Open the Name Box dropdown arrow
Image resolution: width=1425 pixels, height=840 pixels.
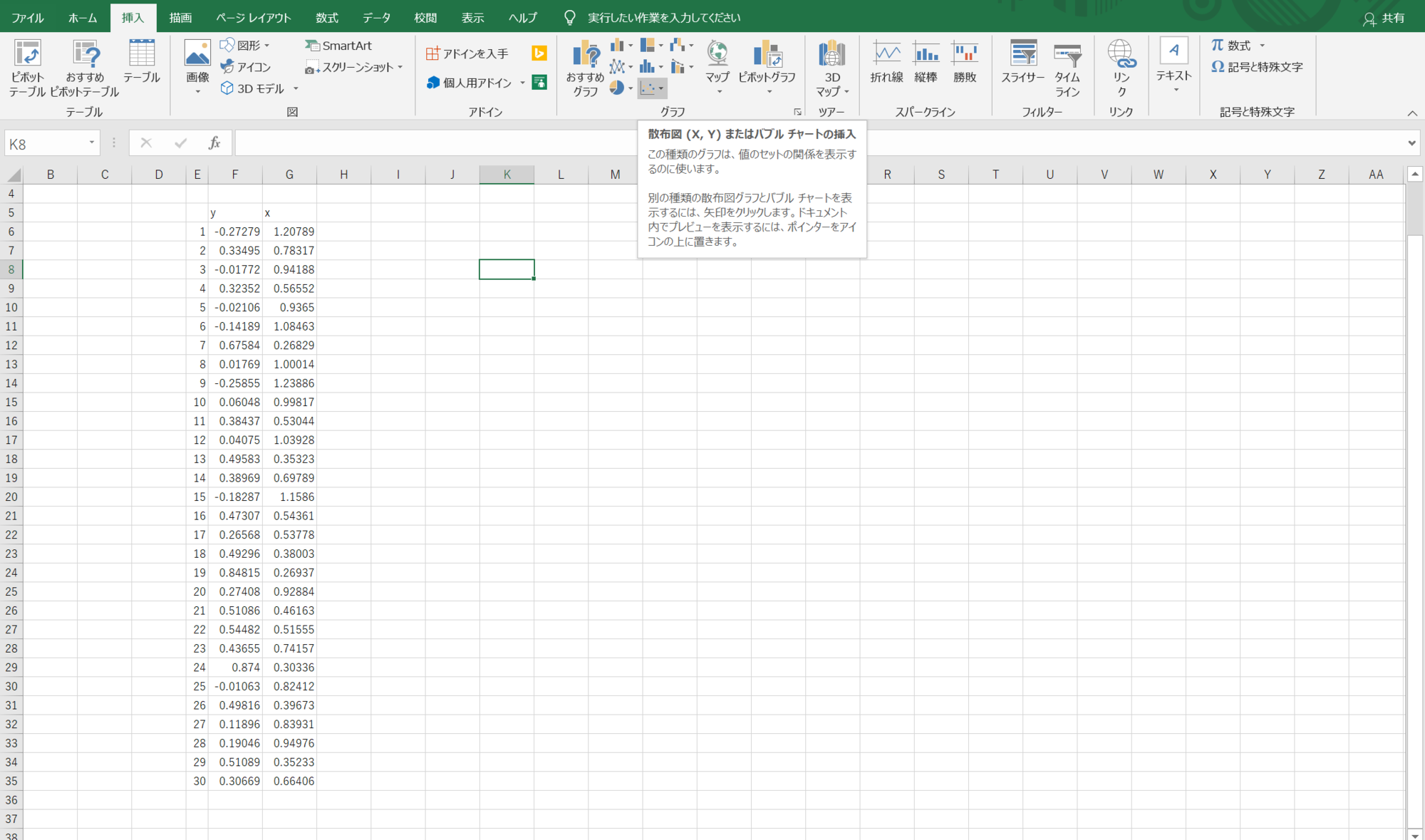(x=91, y=143)
